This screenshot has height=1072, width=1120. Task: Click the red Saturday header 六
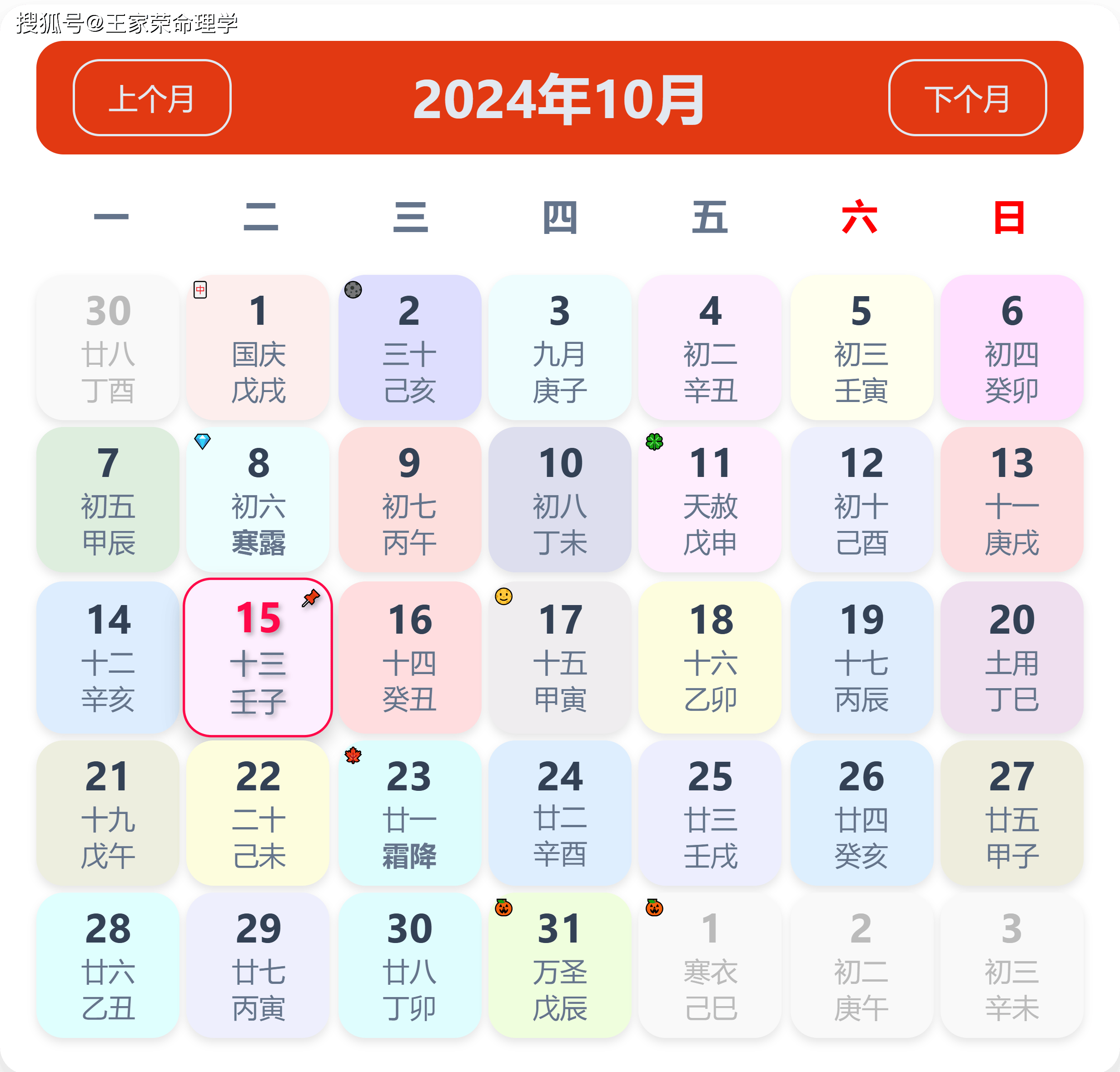coord(860,217)
